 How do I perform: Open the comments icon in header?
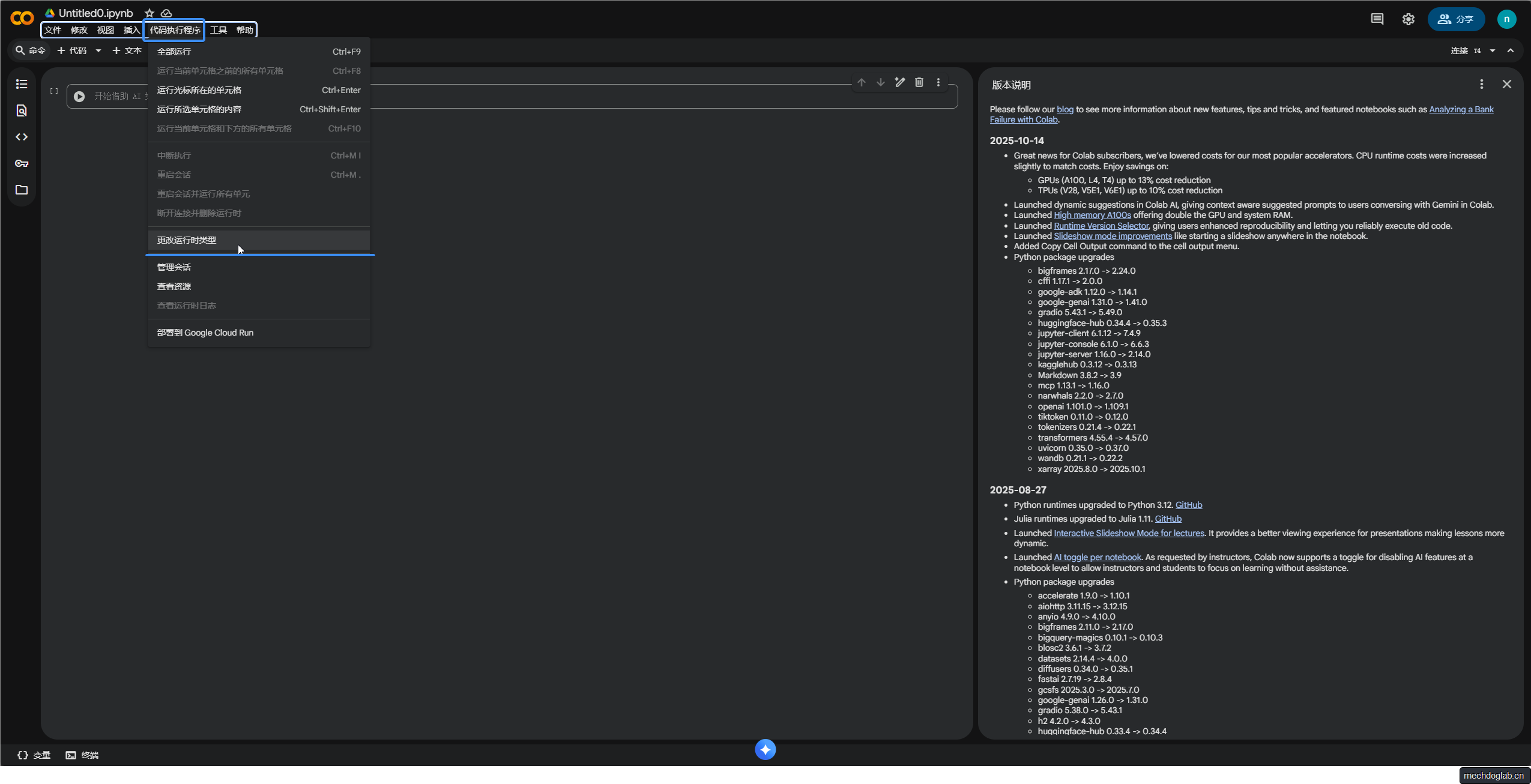(1377, 19)
